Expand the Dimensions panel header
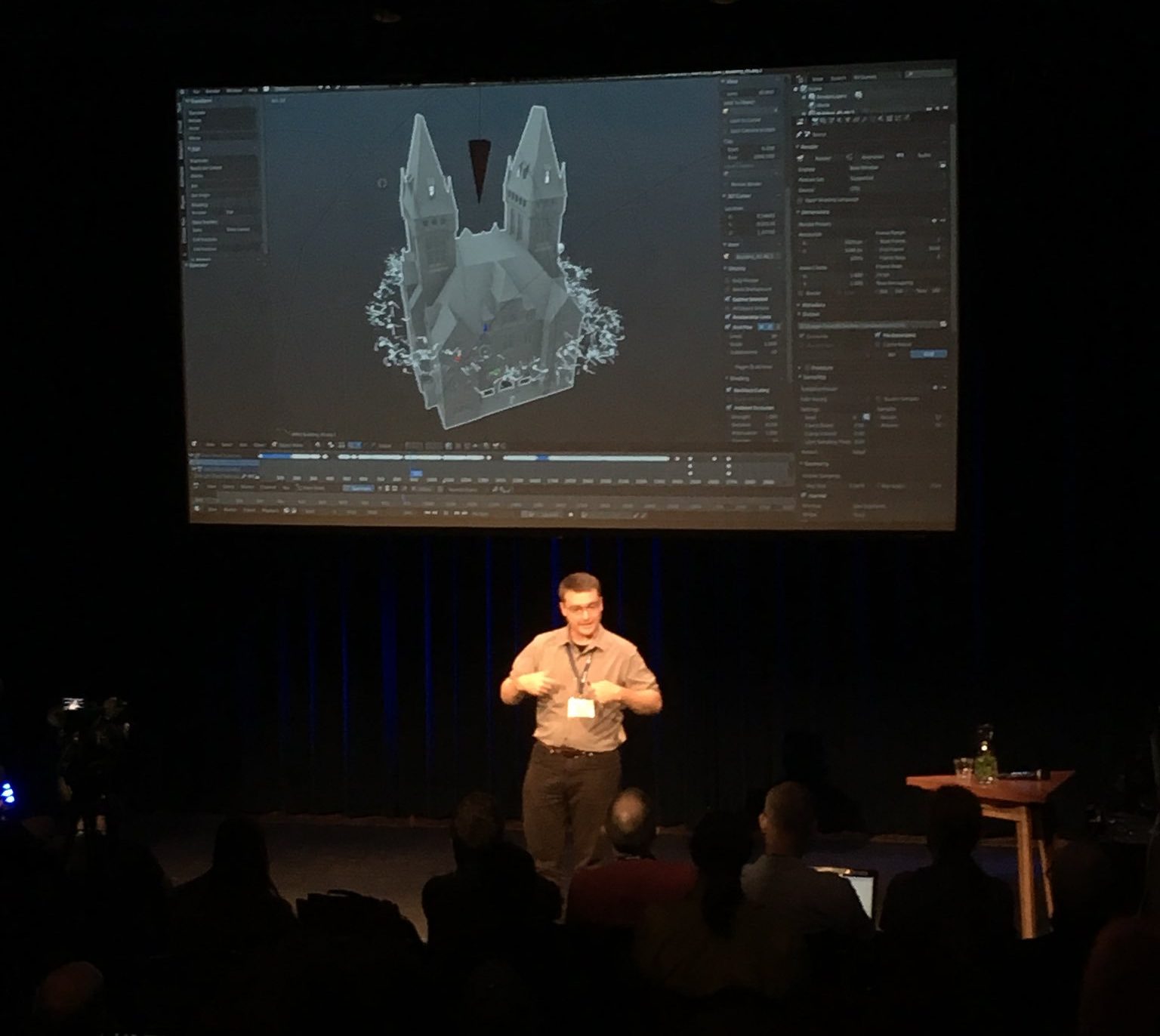The image size is (1160, 1036). pyautogui.click(x=814, y=212)
